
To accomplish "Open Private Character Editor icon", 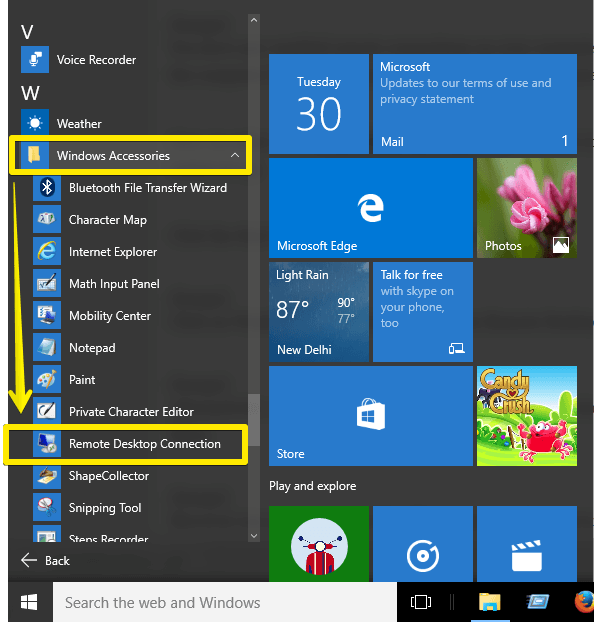I will pos(47,411).
